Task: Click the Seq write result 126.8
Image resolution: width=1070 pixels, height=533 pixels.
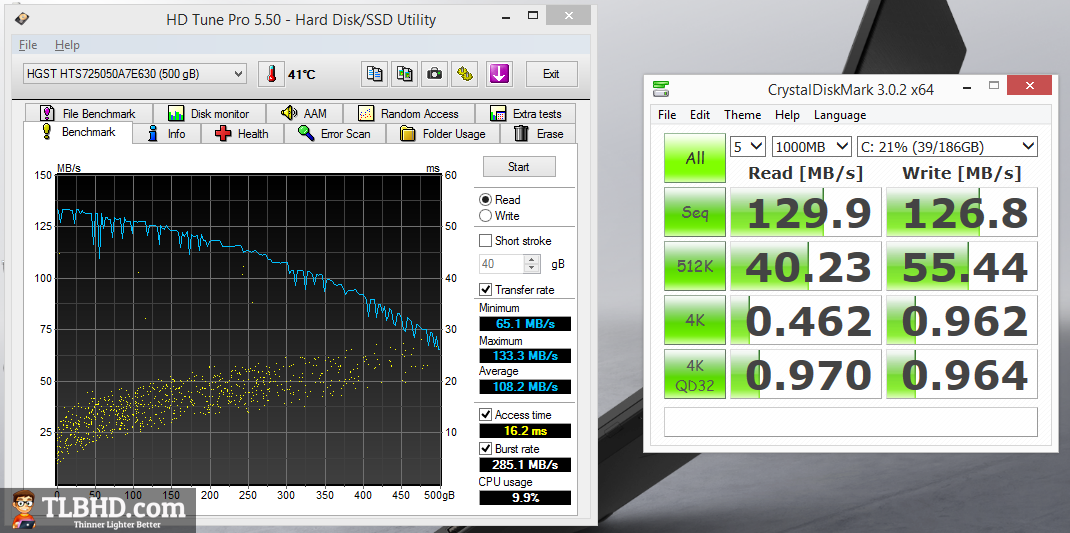Action: coord(961,212)
